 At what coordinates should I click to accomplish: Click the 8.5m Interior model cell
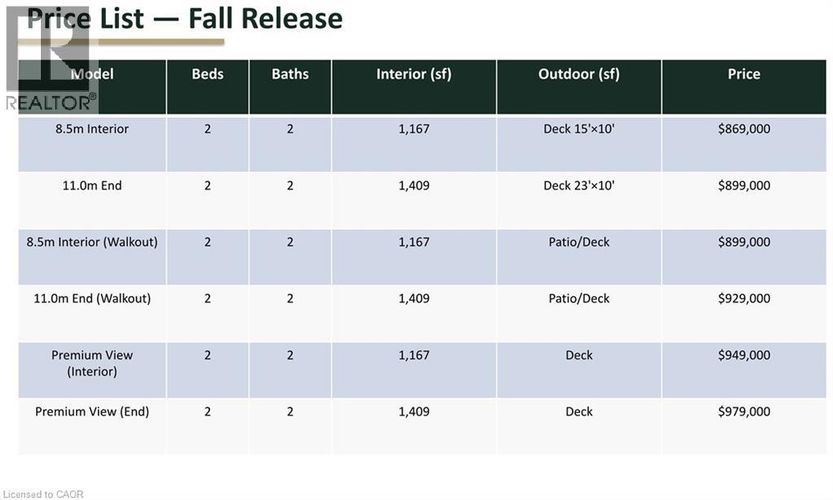pos(92,129)
